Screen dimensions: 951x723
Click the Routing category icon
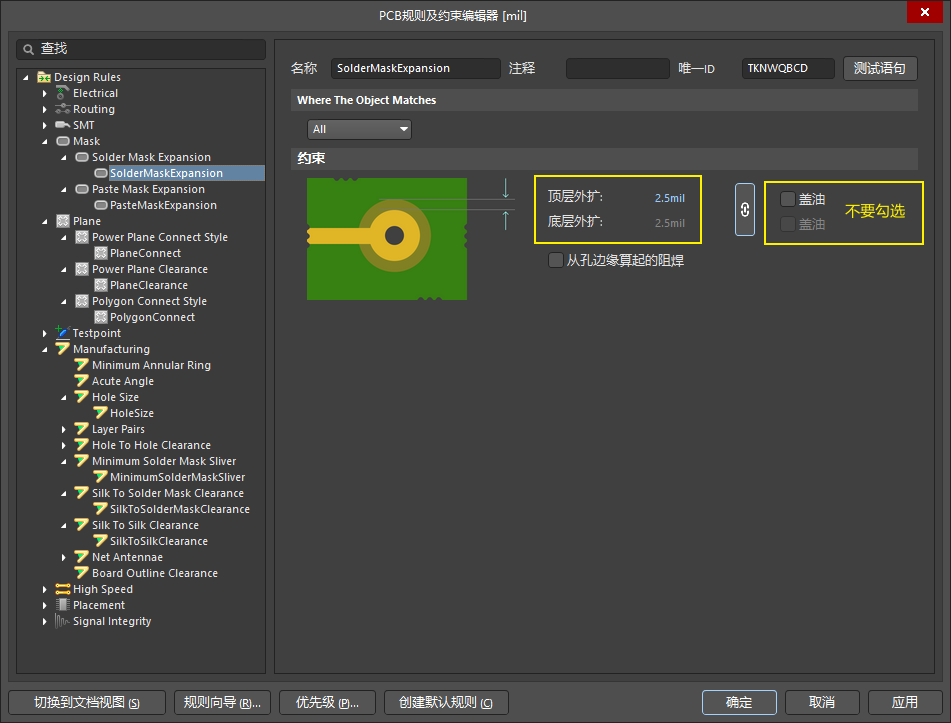coord(63,109)
